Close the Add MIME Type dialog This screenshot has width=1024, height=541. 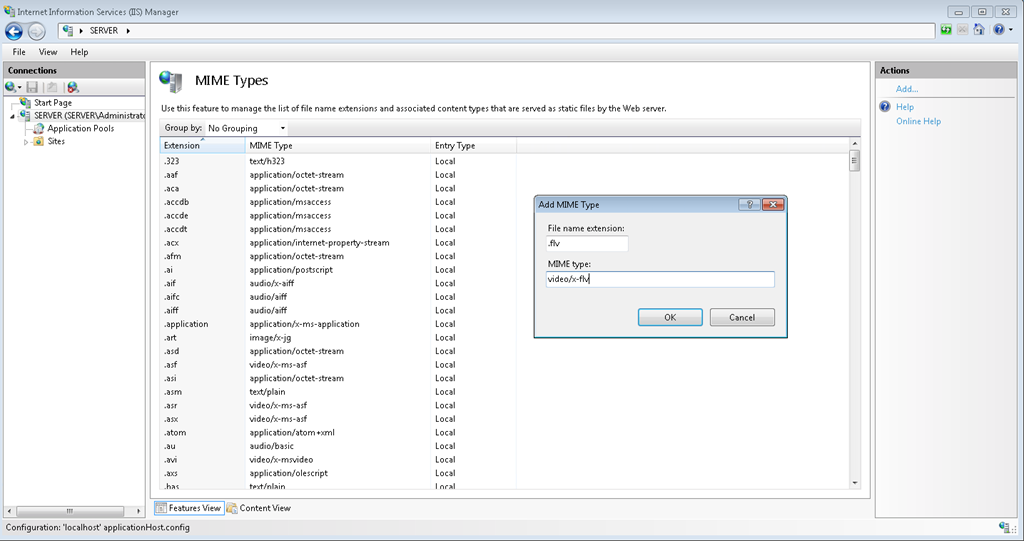click(x=773, y=205)
